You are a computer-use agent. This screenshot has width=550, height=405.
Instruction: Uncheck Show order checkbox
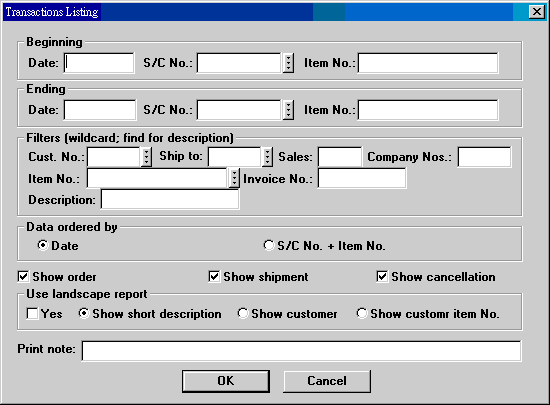click(x=23, y=277)
